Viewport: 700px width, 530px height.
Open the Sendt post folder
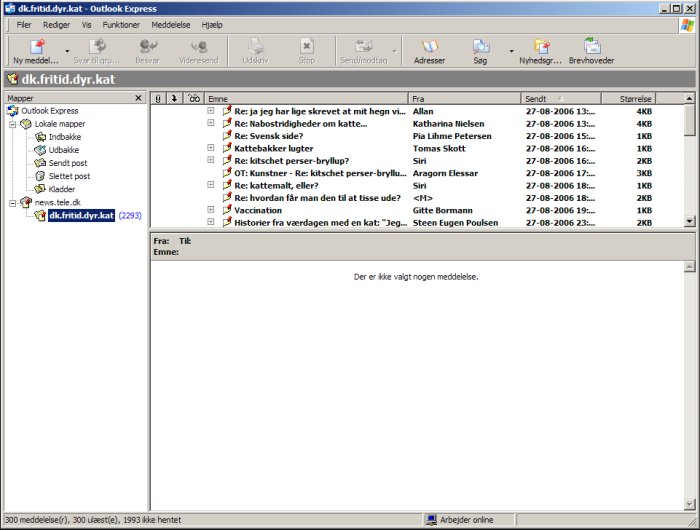(x=67, y=163)
